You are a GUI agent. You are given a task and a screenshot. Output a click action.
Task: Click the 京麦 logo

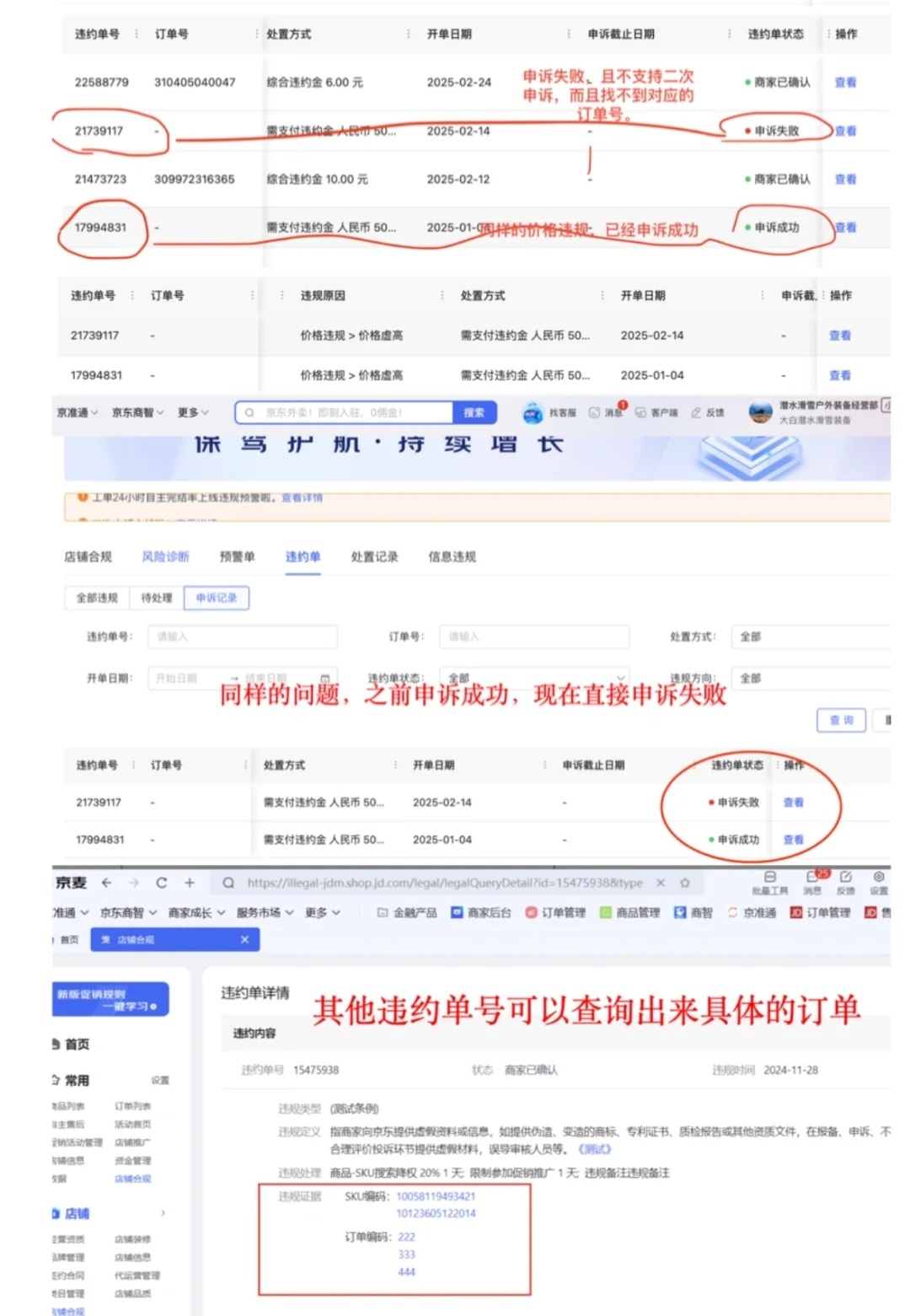(71, 883)
